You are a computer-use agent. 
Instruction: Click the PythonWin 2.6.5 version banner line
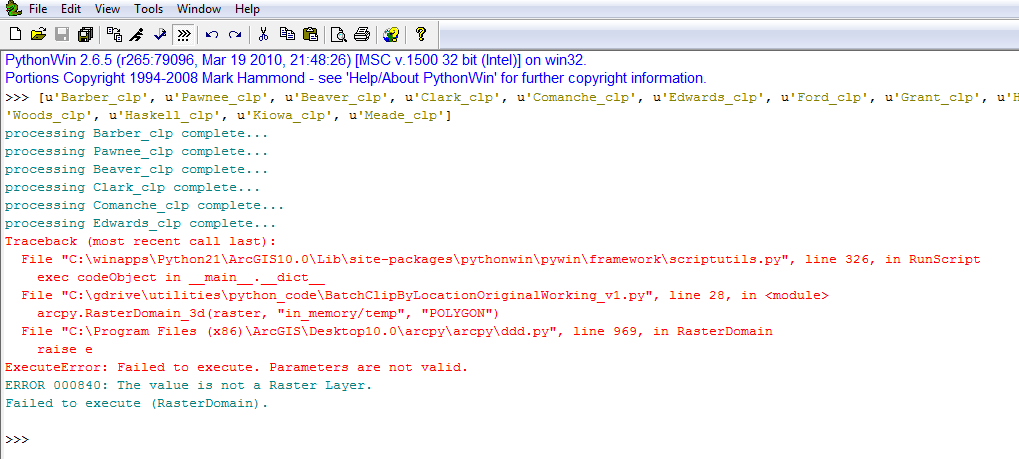[x=296, y=61]
